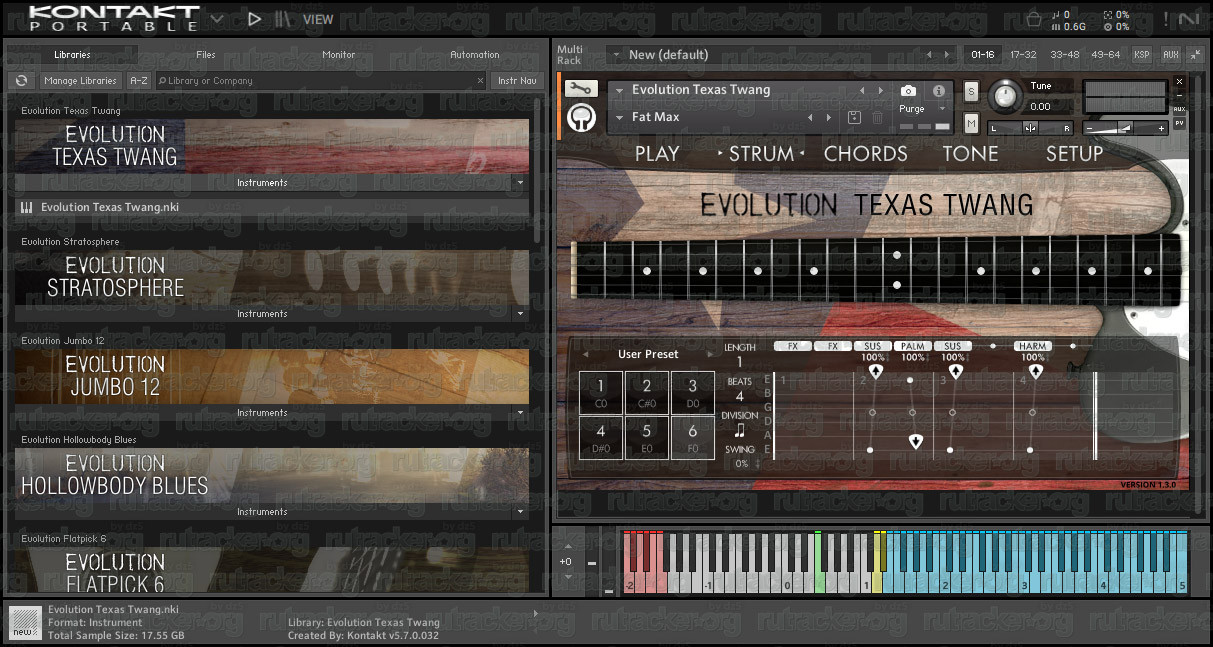Click the Evolution Jumbo 12 library banner
The height and width of the screenshot is (647, 1213).
pyautogui.click(x=272, y=376)
